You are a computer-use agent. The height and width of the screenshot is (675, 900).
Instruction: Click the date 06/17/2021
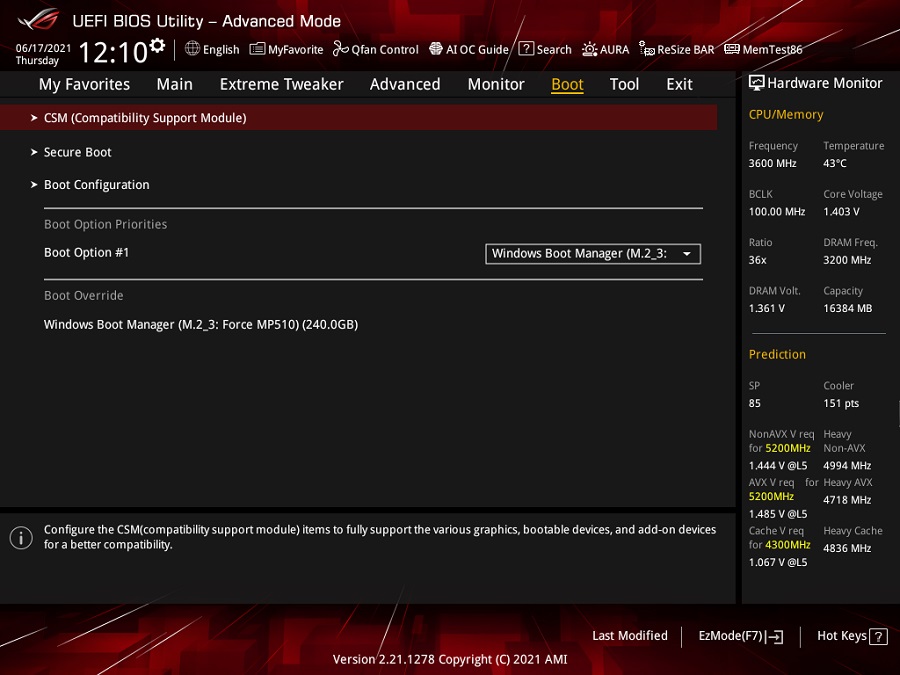click(43, 48)
